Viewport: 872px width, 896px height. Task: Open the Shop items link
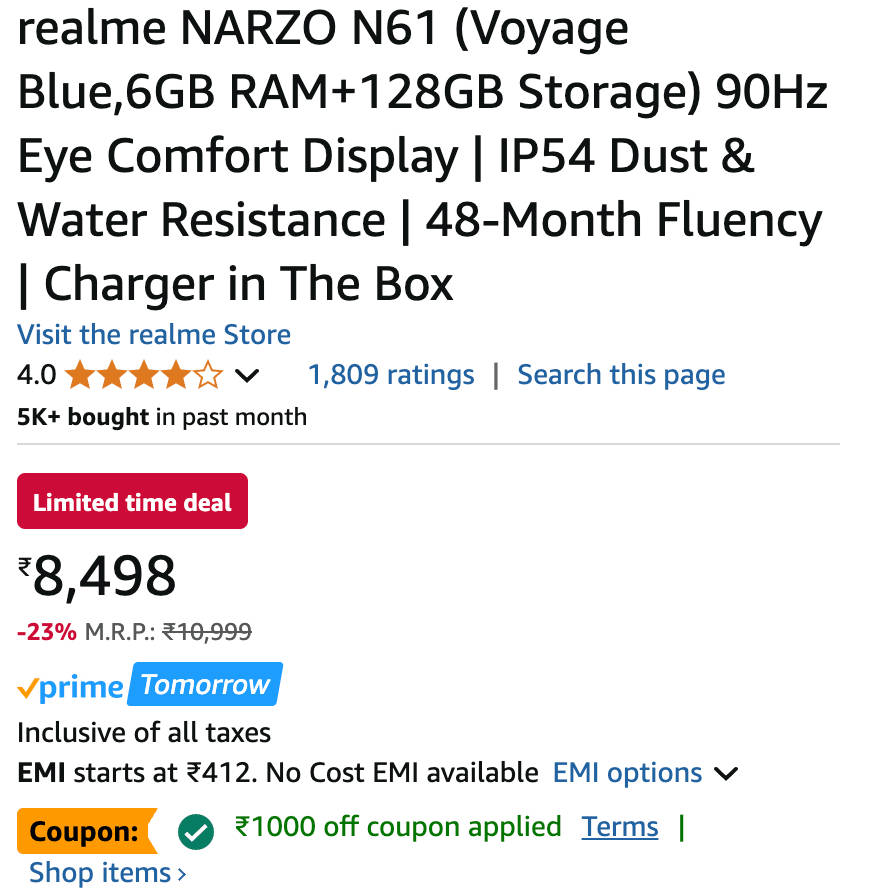click(100, 873)
